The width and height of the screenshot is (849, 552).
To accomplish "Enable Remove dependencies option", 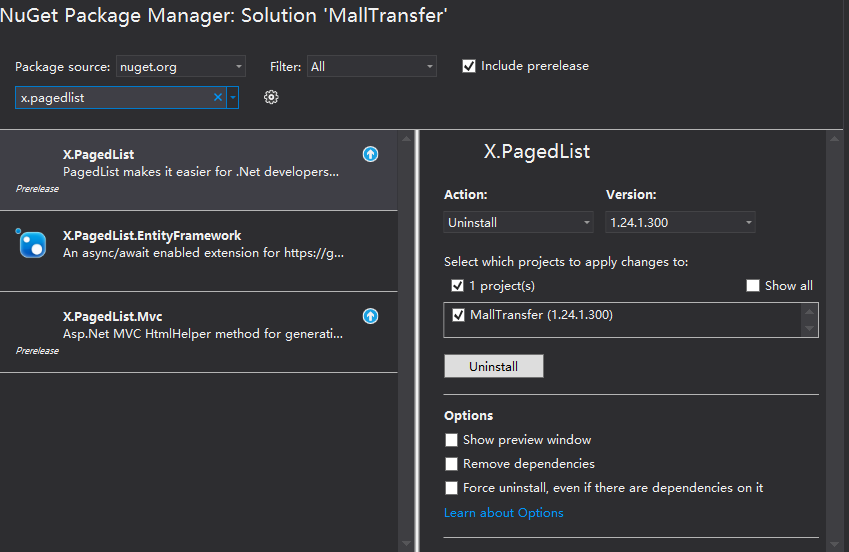I will click(451, 464).
